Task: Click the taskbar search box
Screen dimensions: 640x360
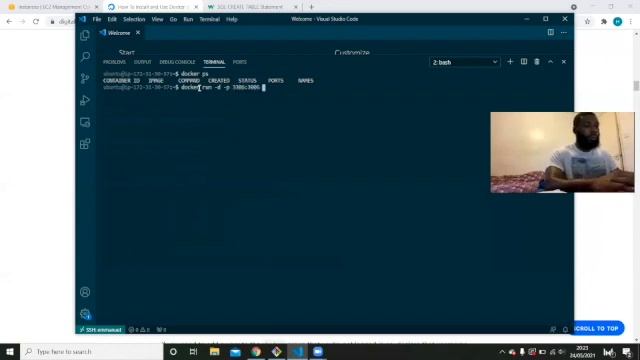Action: pos(91,351)
